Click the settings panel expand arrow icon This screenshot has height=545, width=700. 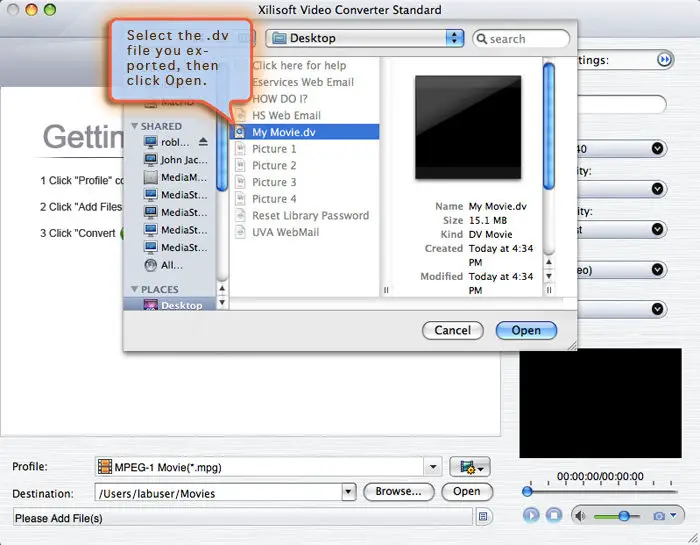tap(664, 59)
